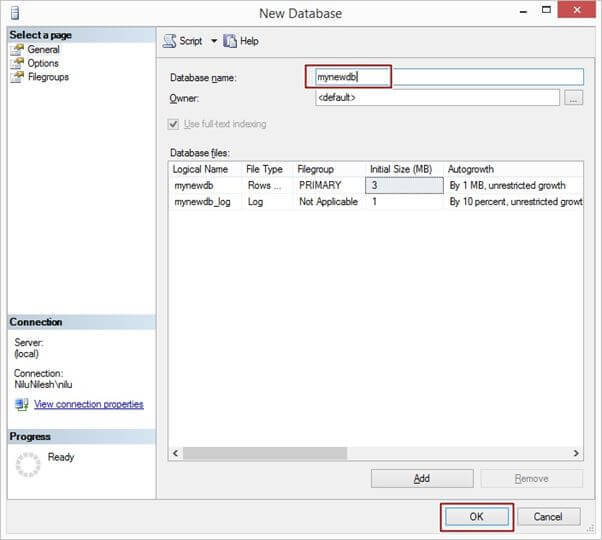Click the Owner input field

[x=437, y=97]
